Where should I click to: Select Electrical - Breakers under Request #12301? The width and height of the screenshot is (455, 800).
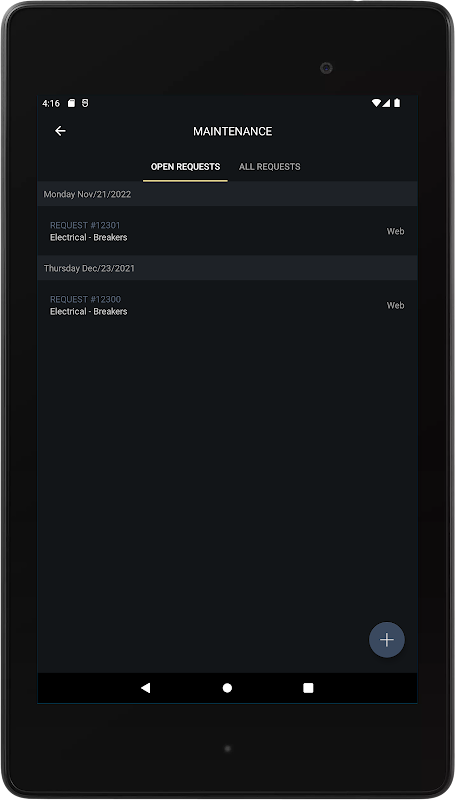pyautogui.click(x=88, y=237)
